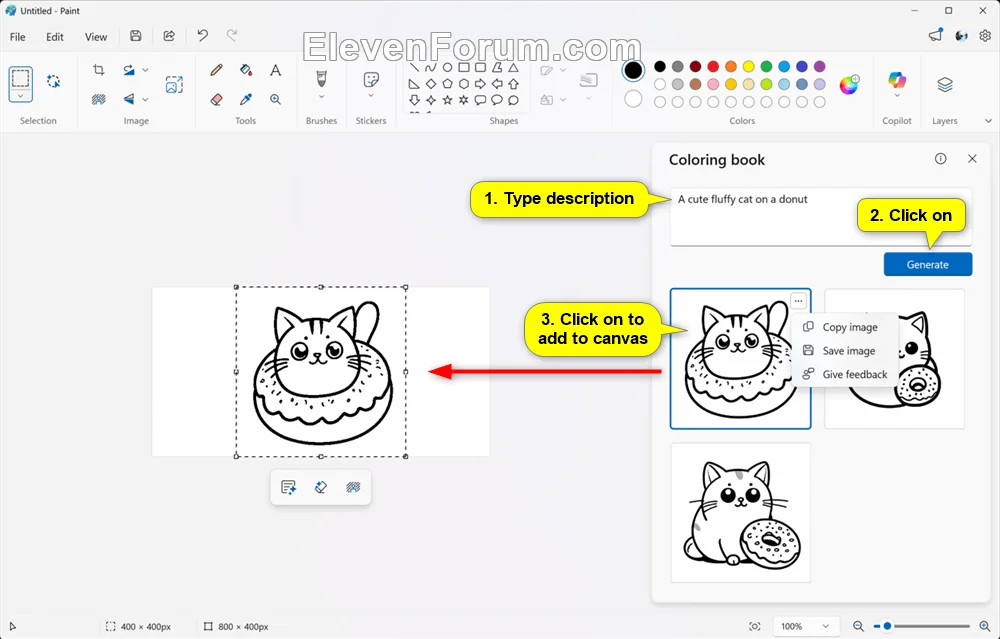Choose Save image from context menu

click(845, 351)
